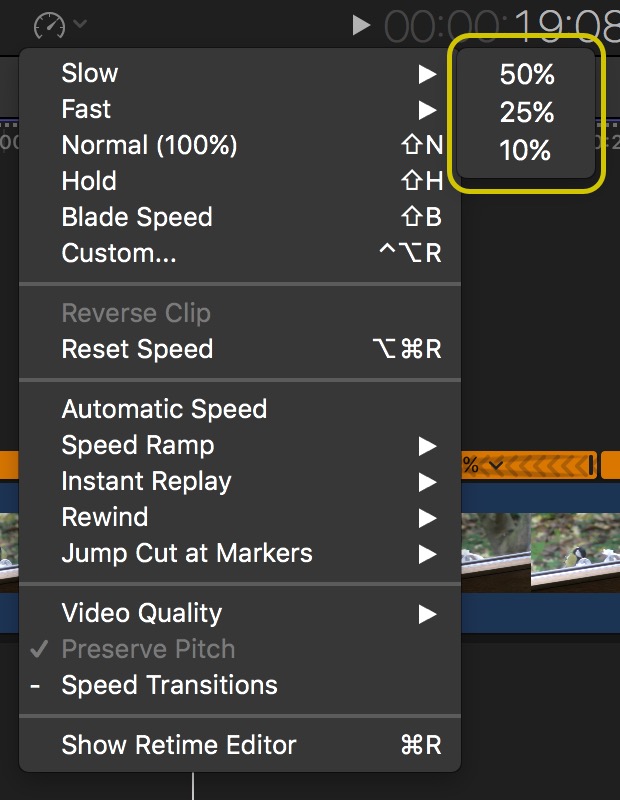
Task: Expand the chevron next to the speedometer icon
Action: click(80, 23)
